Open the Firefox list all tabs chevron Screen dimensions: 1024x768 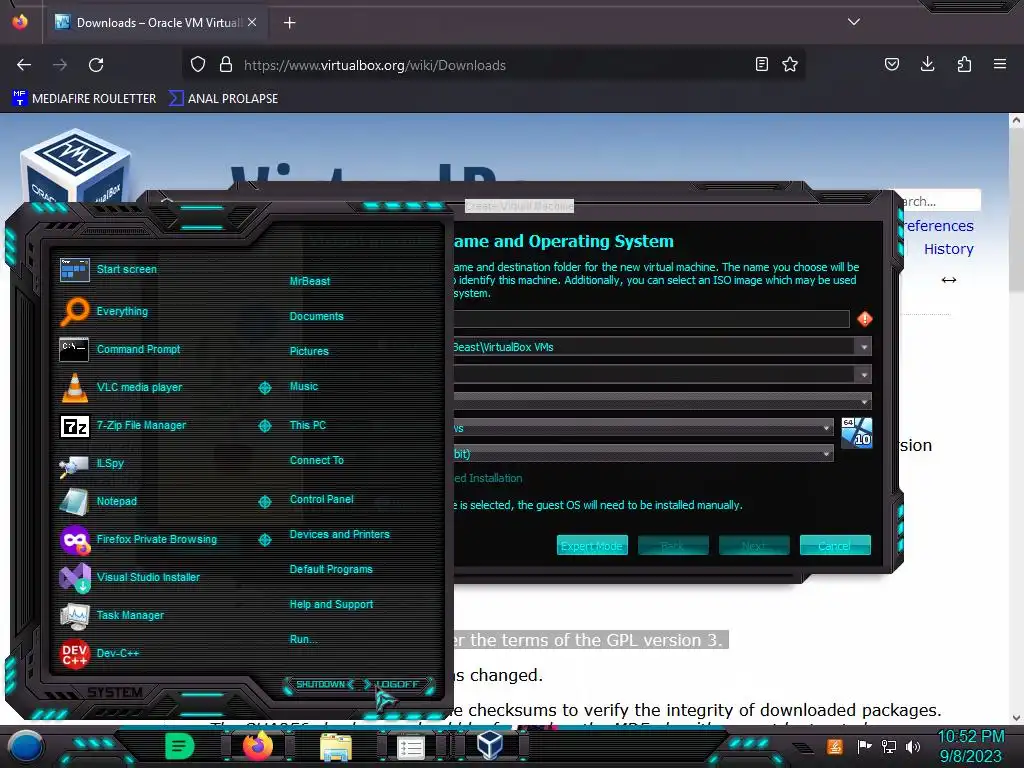(x=854, y=22)
